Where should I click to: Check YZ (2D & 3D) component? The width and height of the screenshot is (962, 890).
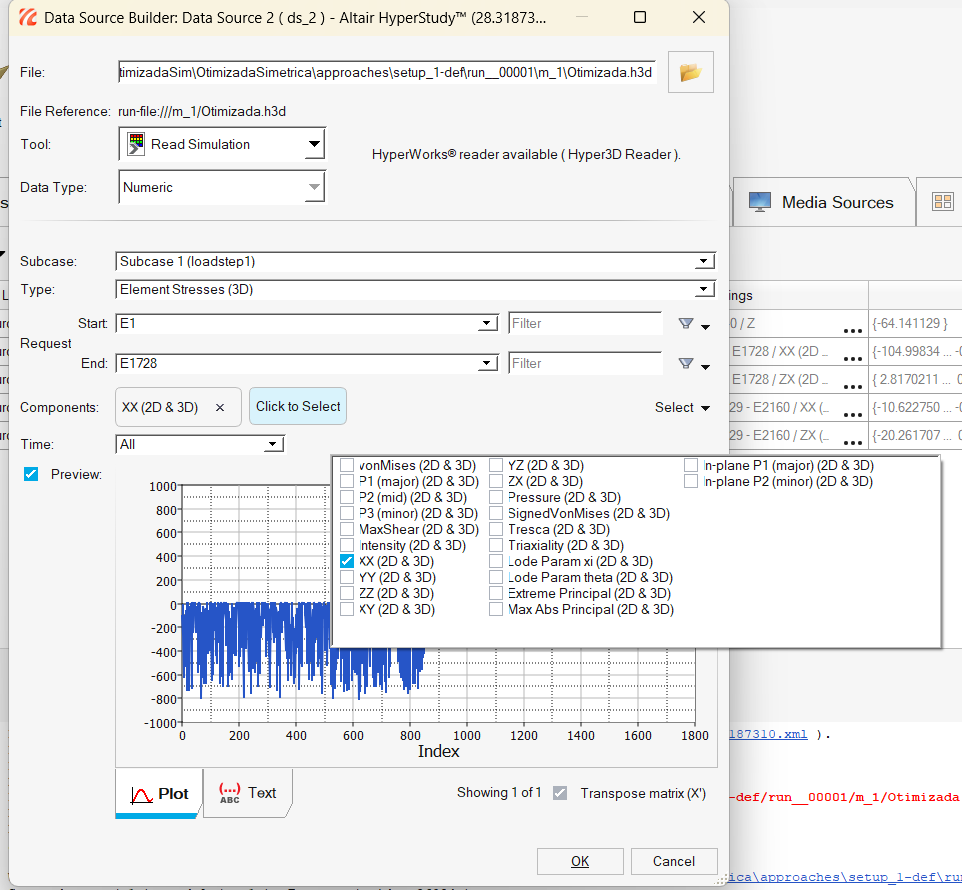pyautogui.click(x=496, y=465)
